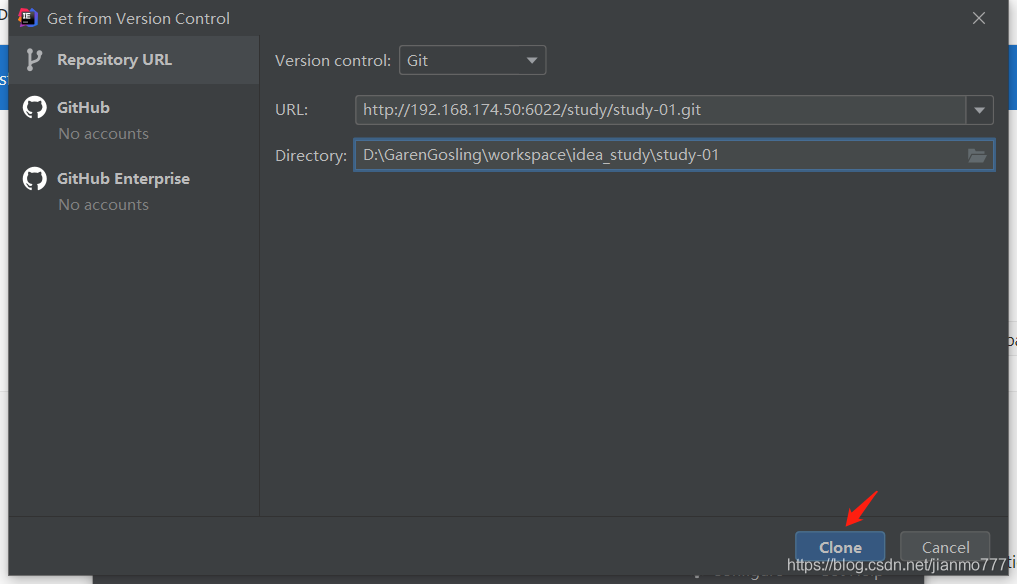Click into the Directory path field
This screenshot has width=1017, height=584.
click(x=660, y=155)
